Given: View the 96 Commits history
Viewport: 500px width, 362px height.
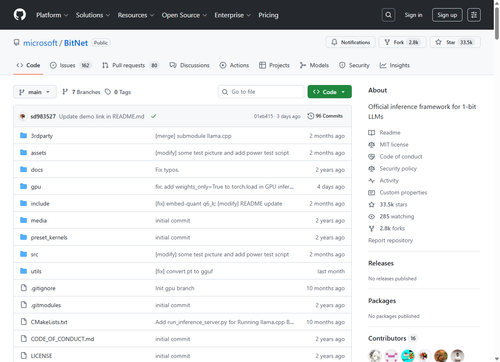Looking at the screenshot, I should [325, 116].
